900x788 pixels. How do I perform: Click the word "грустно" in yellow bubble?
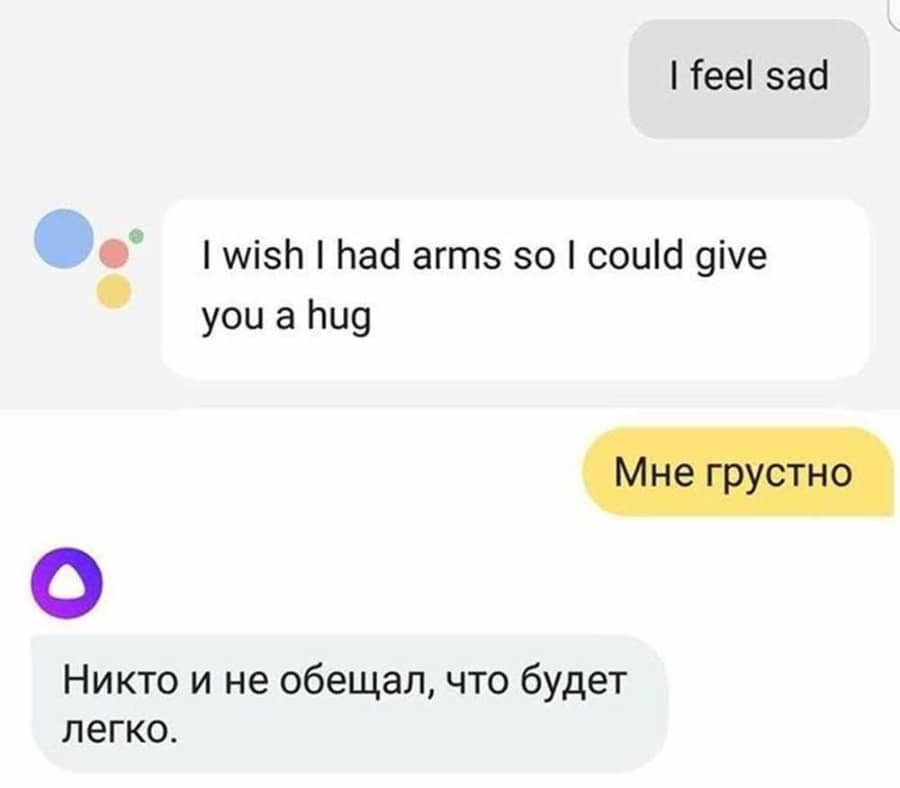point(778,475)
